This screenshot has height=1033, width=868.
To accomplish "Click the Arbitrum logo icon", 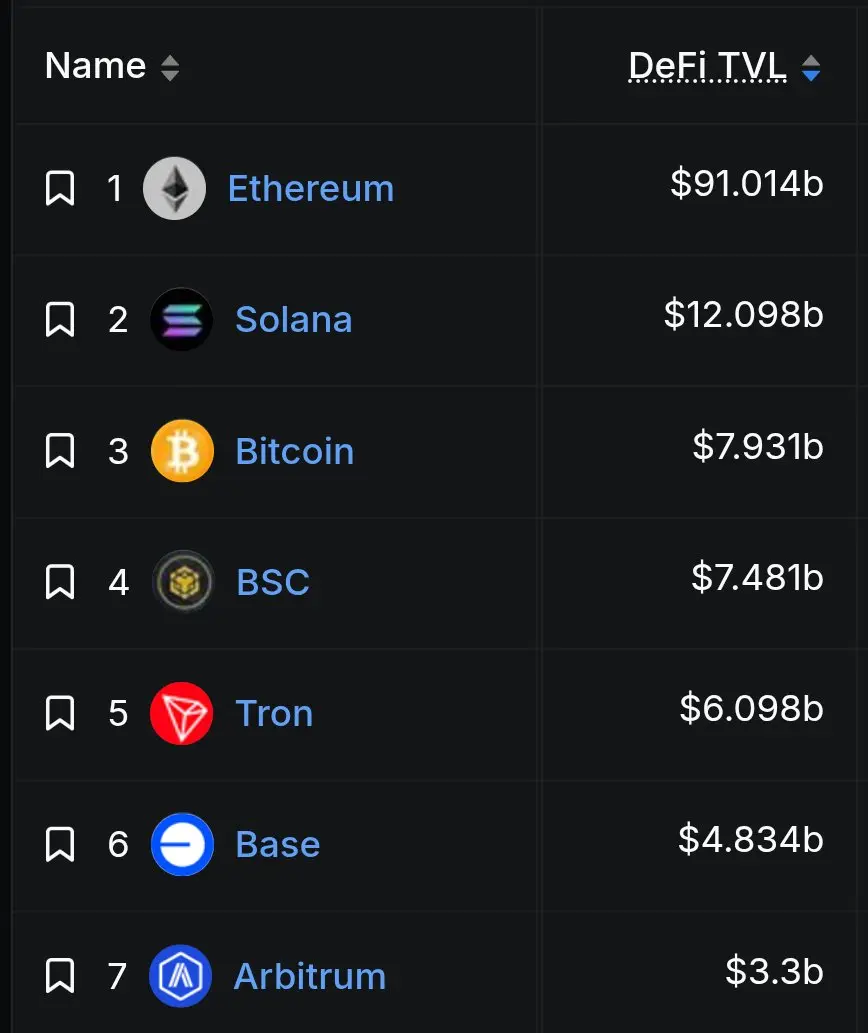I will [180, 976].
